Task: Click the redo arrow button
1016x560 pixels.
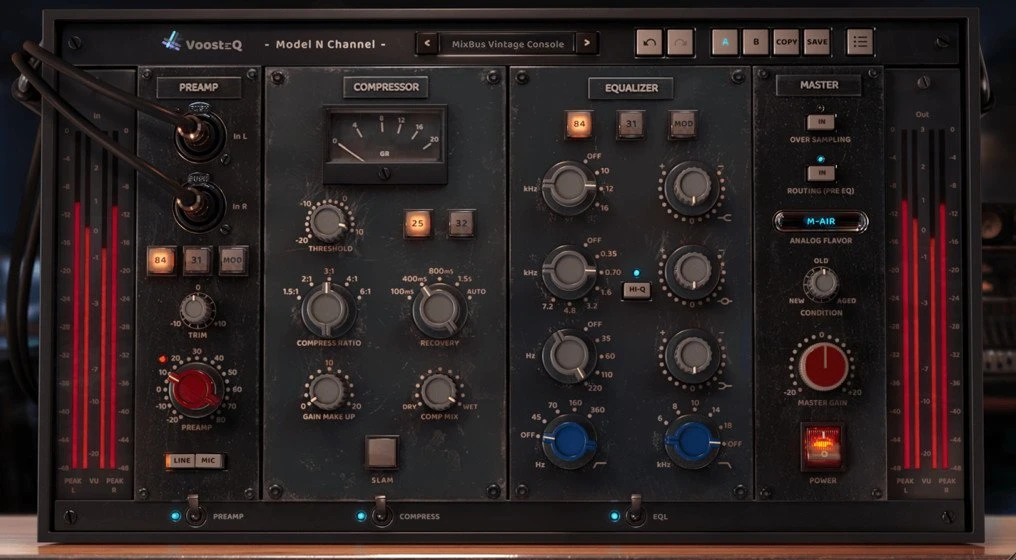Action: click(x=680, y=42)
